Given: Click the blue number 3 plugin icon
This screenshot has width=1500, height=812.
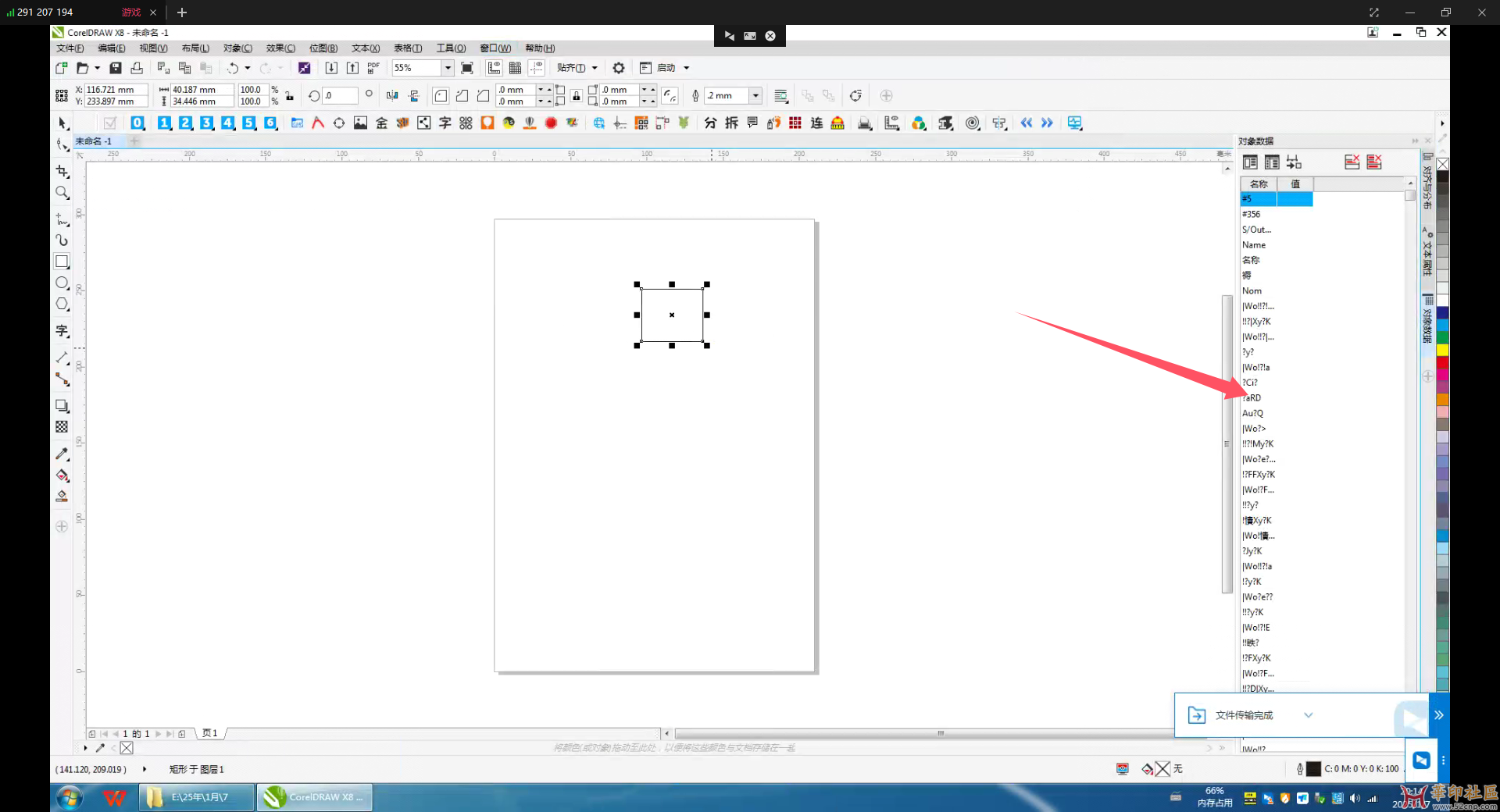Looking at the screenshot, I should 206,123.
